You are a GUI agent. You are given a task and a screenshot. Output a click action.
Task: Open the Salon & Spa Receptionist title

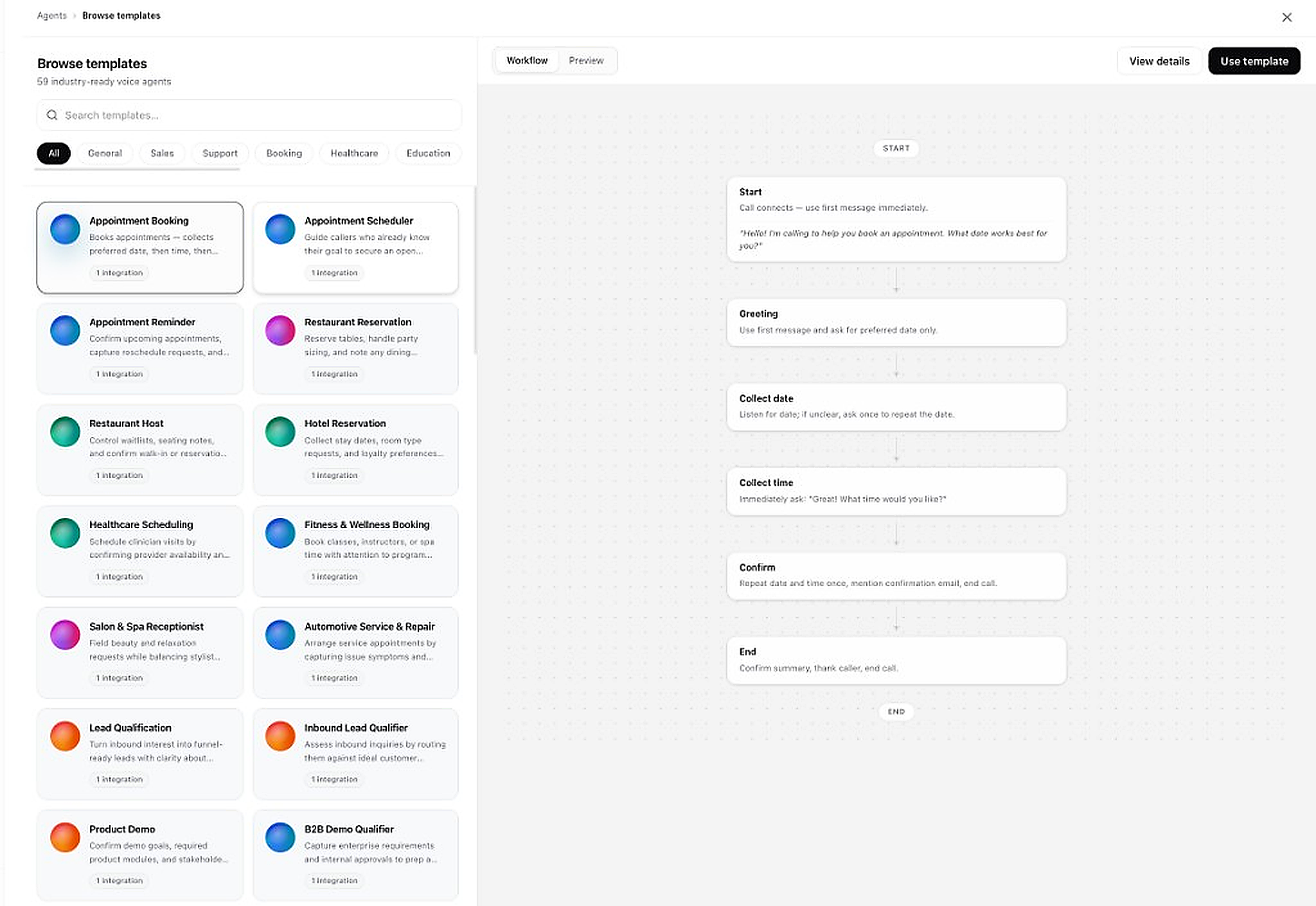click(x=147, y=626)
